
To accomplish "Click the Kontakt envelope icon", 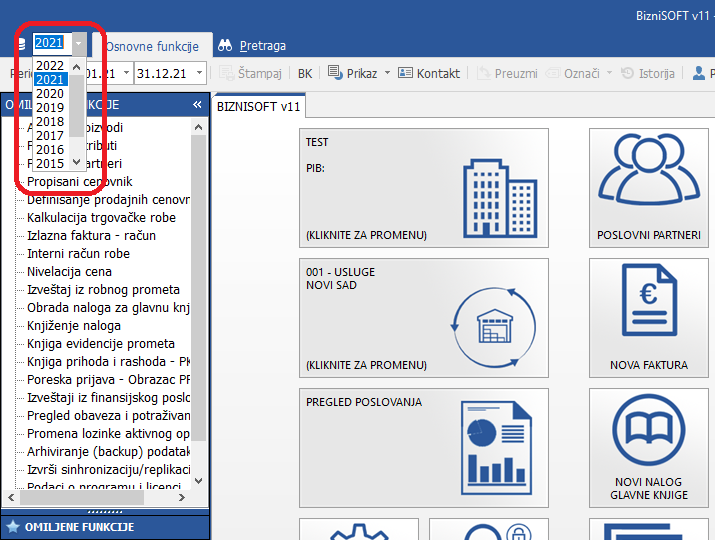I will point(406,73).
